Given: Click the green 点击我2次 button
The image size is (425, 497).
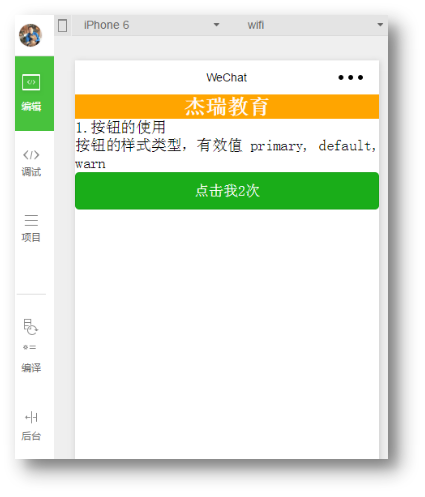Looking at the screenshot, I should (x=227, y=191).
